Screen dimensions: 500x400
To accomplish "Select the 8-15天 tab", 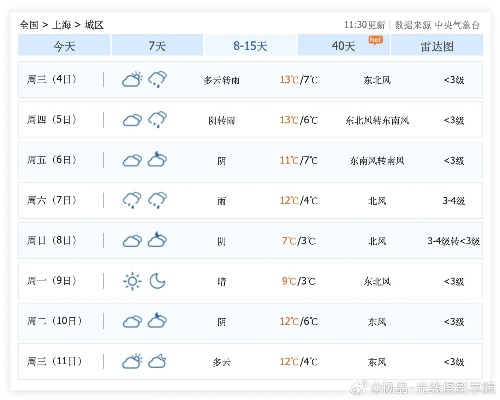I will tap(250, 45).
